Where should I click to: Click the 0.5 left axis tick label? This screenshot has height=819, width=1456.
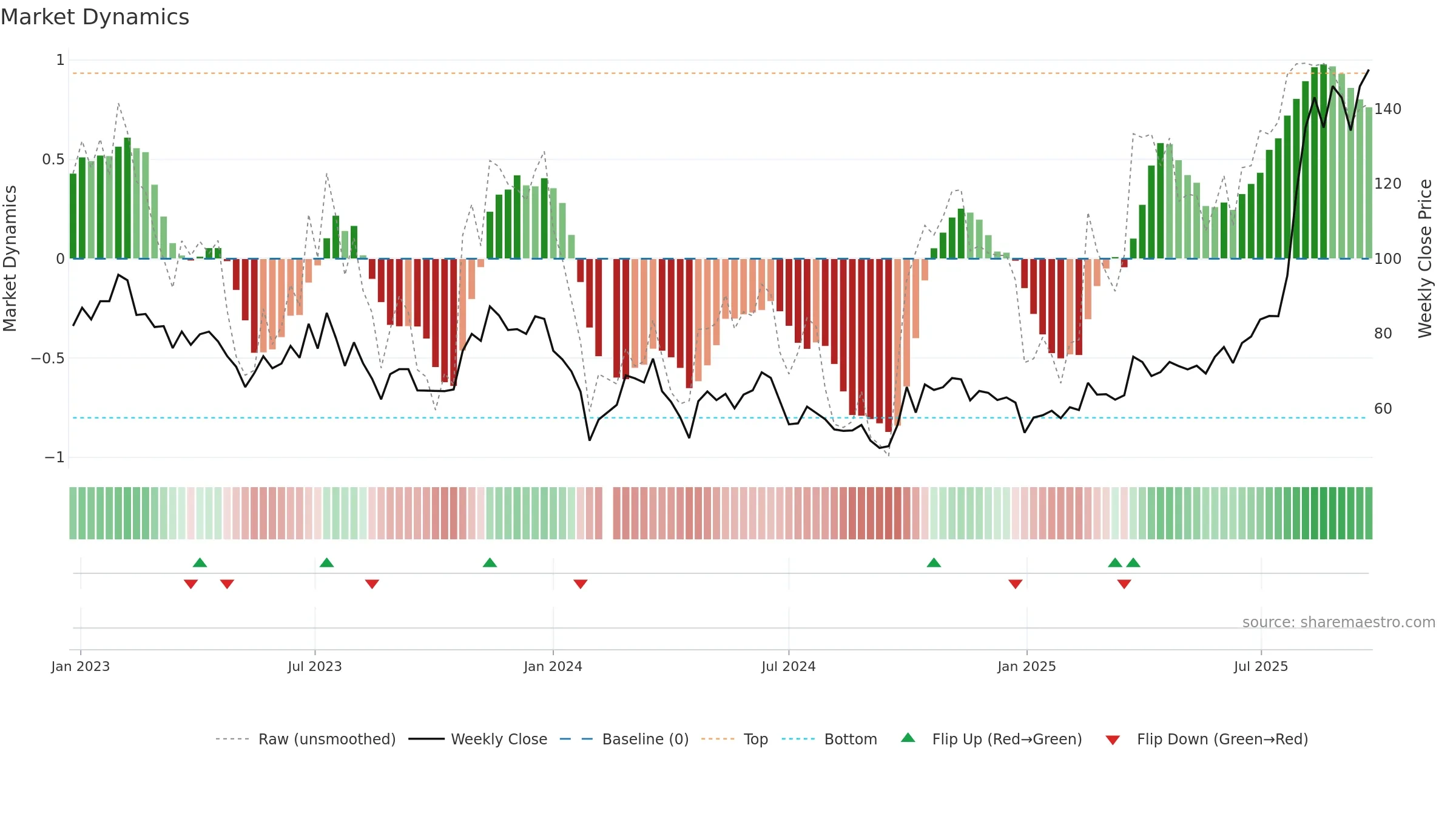53,160
